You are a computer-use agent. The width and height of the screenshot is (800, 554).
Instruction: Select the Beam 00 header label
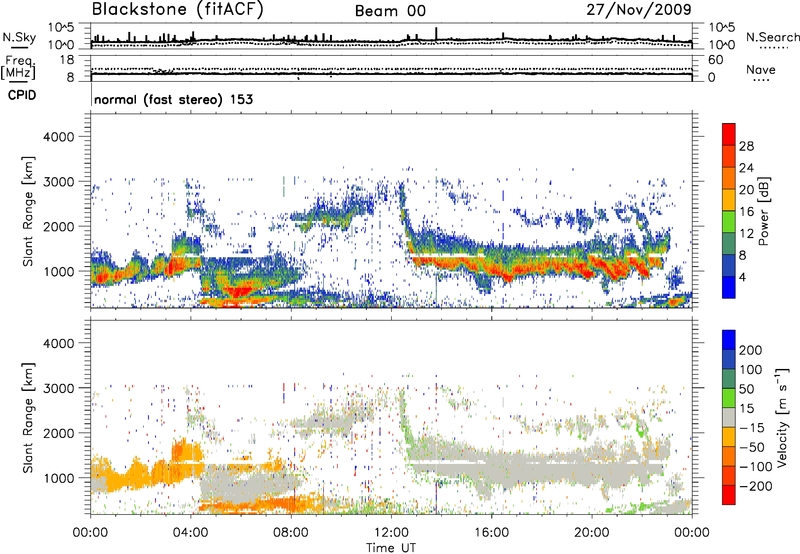[390, 11]
